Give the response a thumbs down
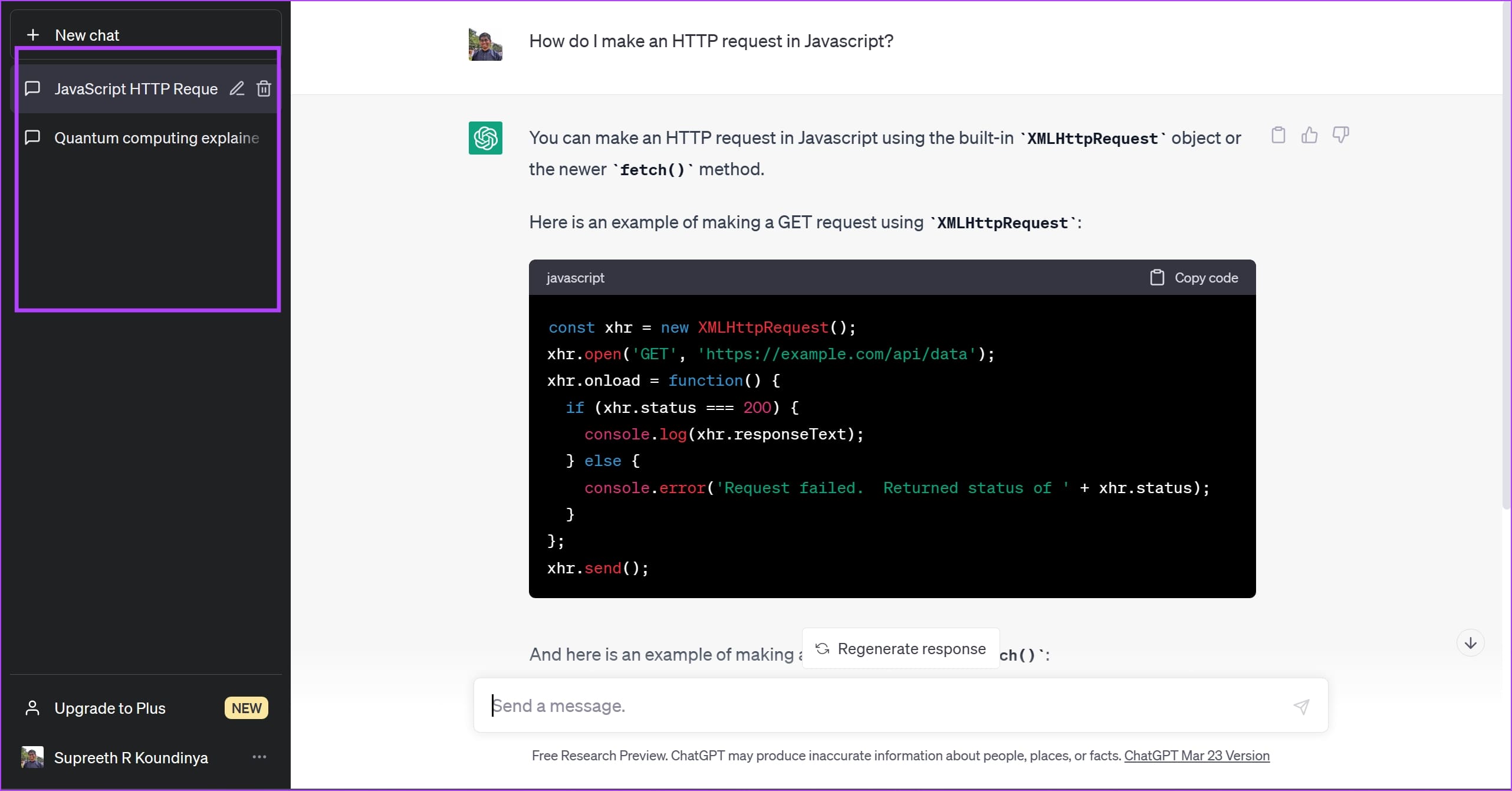 click(x=1340, y=135)
